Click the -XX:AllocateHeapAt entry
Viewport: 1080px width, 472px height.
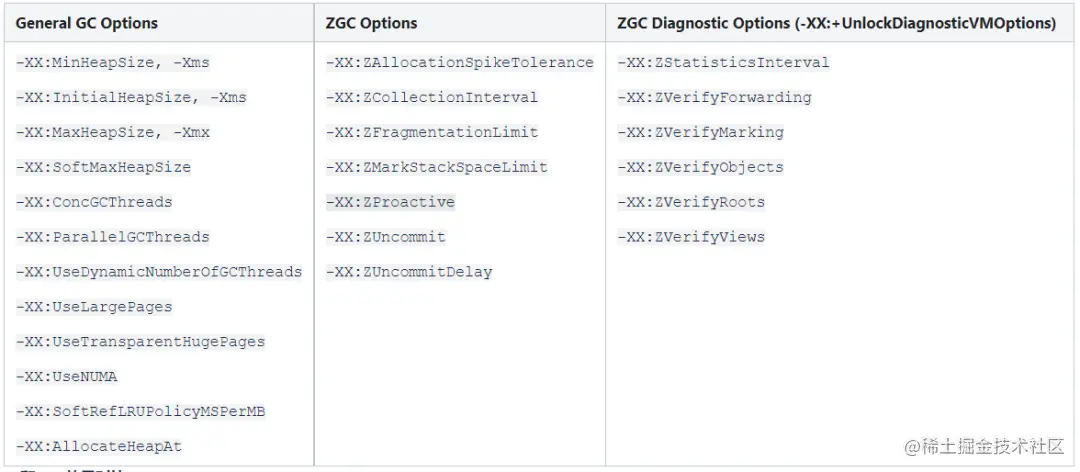(x=99, y=447)
